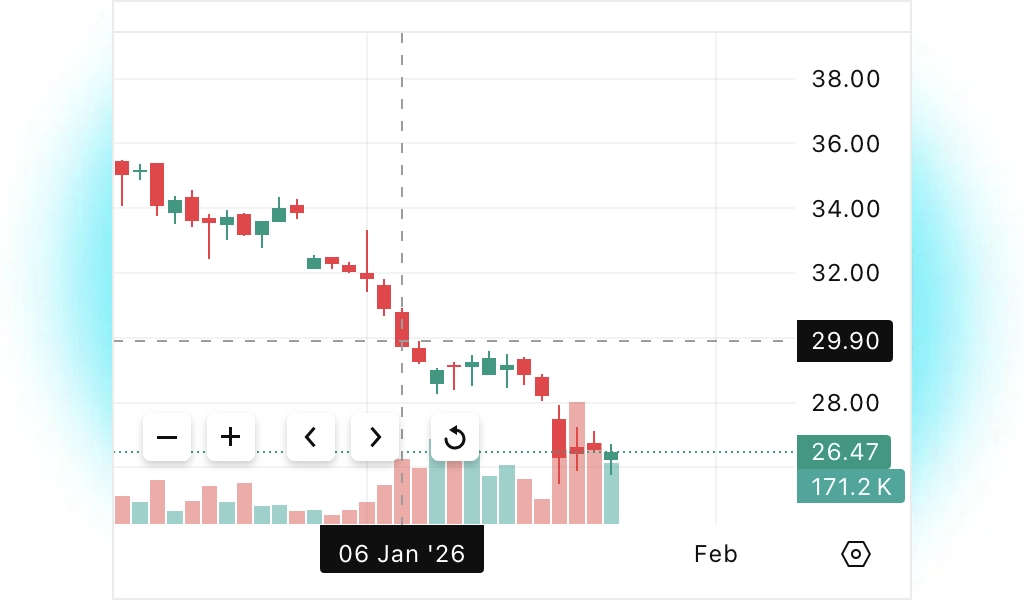This screenshot has width=1024, height=600.
Task: Click the last green candle at the right
Action: [611, 455]
